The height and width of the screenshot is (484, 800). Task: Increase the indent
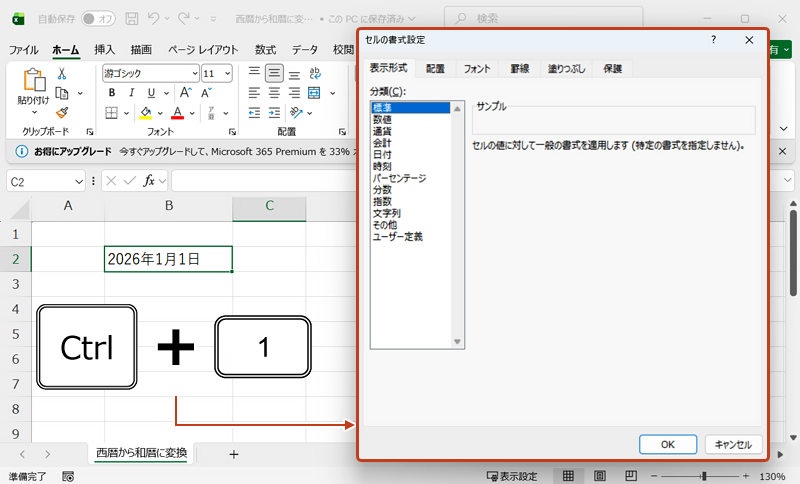tap(274, 113)
